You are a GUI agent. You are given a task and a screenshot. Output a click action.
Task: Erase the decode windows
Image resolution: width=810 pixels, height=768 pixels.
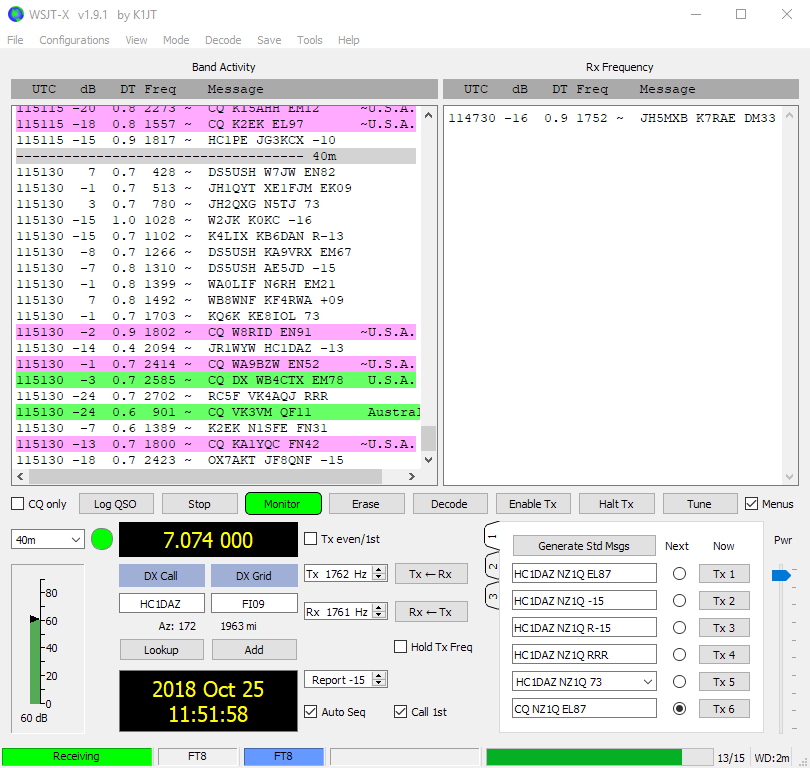[366, 504]
